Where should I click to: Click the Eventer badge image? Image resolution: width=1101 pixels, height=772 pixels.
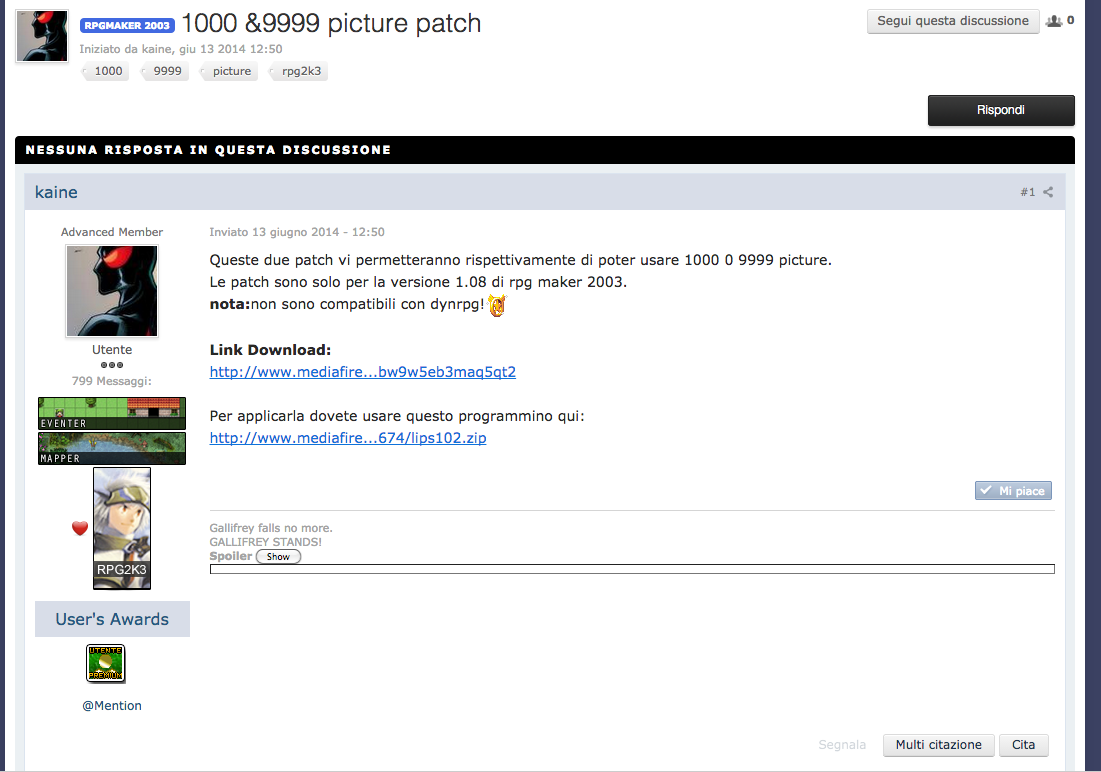(112, 413)
